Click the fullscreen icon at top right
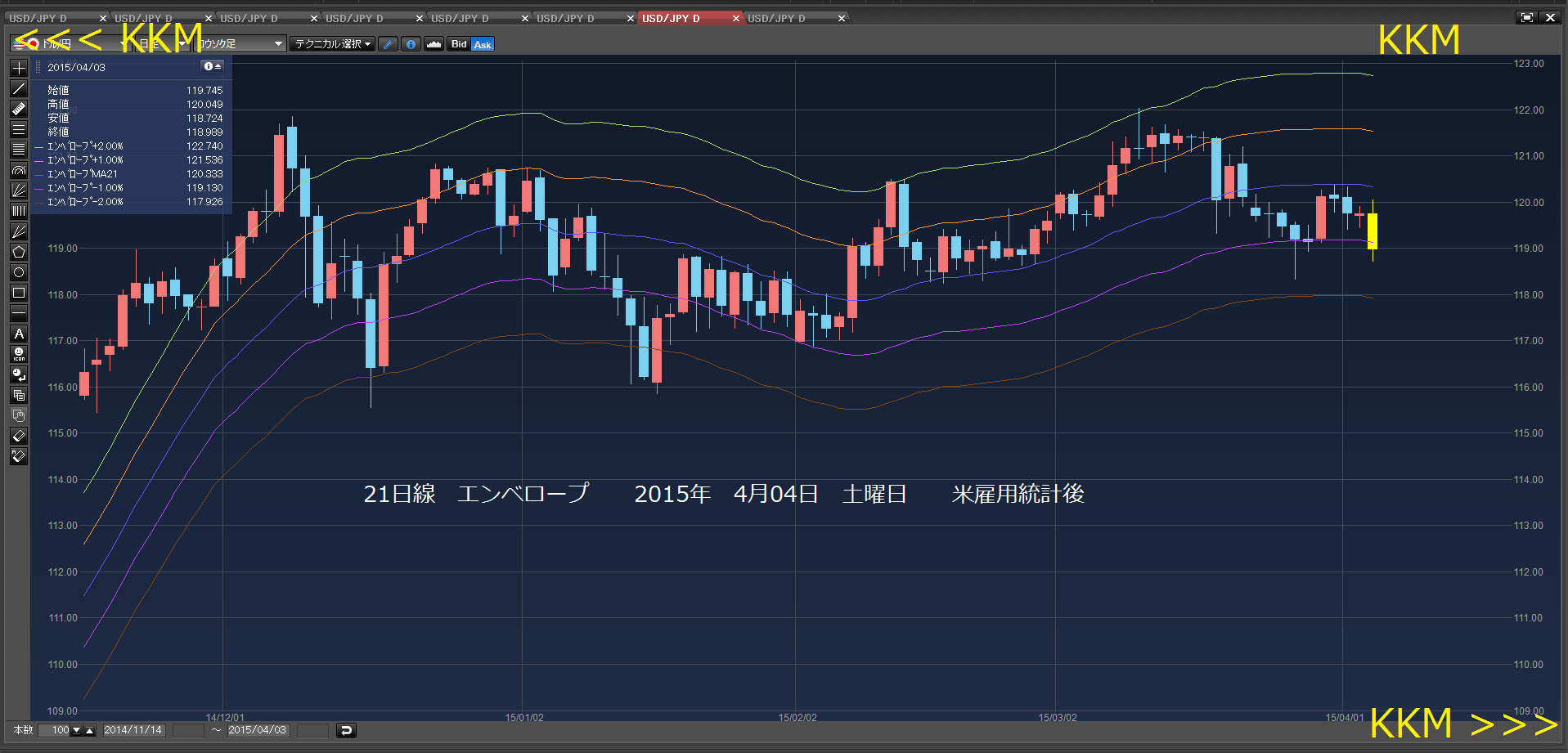The image size is (1568, 753). (1526, 17)
